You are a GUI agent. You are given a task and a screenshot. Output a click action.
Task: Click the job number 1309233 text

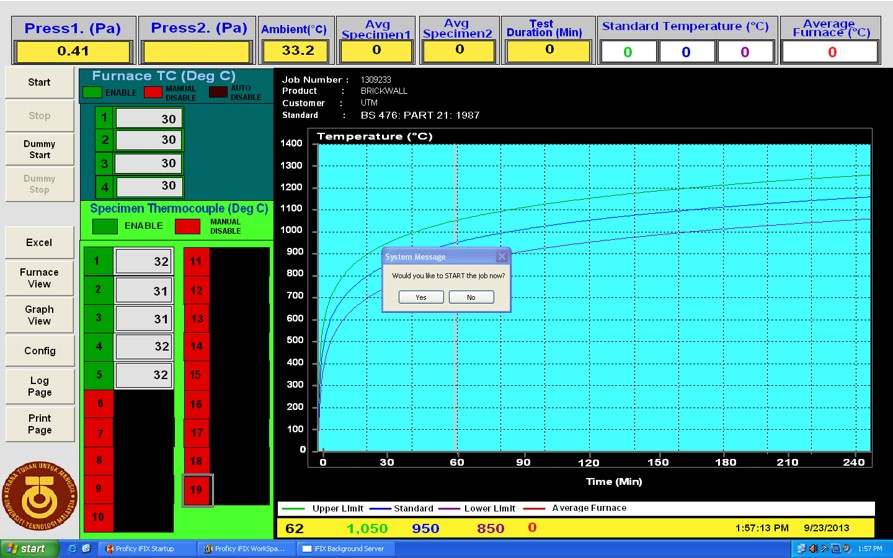pyautogui.click(x=375, y=80)
